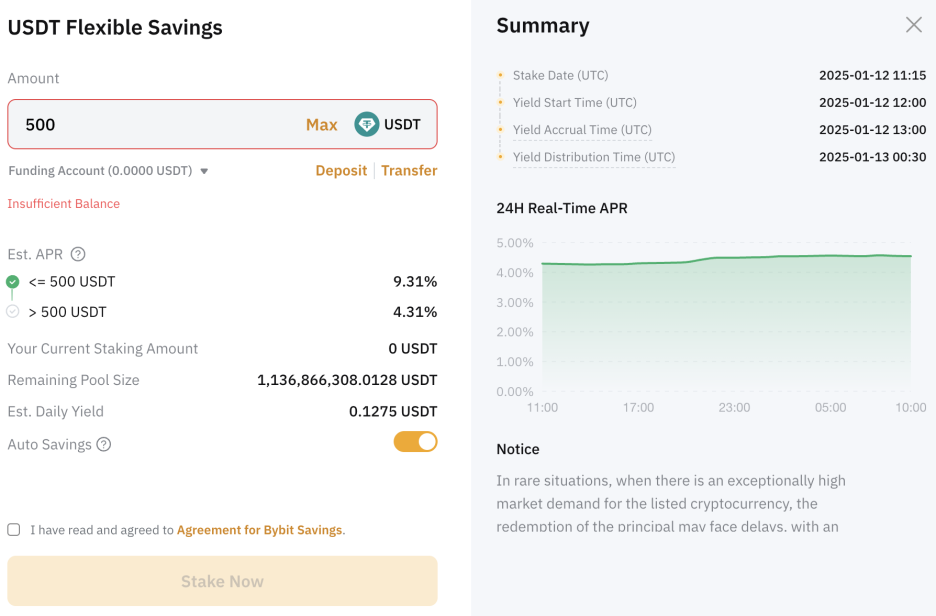
Task: Toggle the Auto Savings switch off
Action: pyautogui.click(x=415, y=442)
